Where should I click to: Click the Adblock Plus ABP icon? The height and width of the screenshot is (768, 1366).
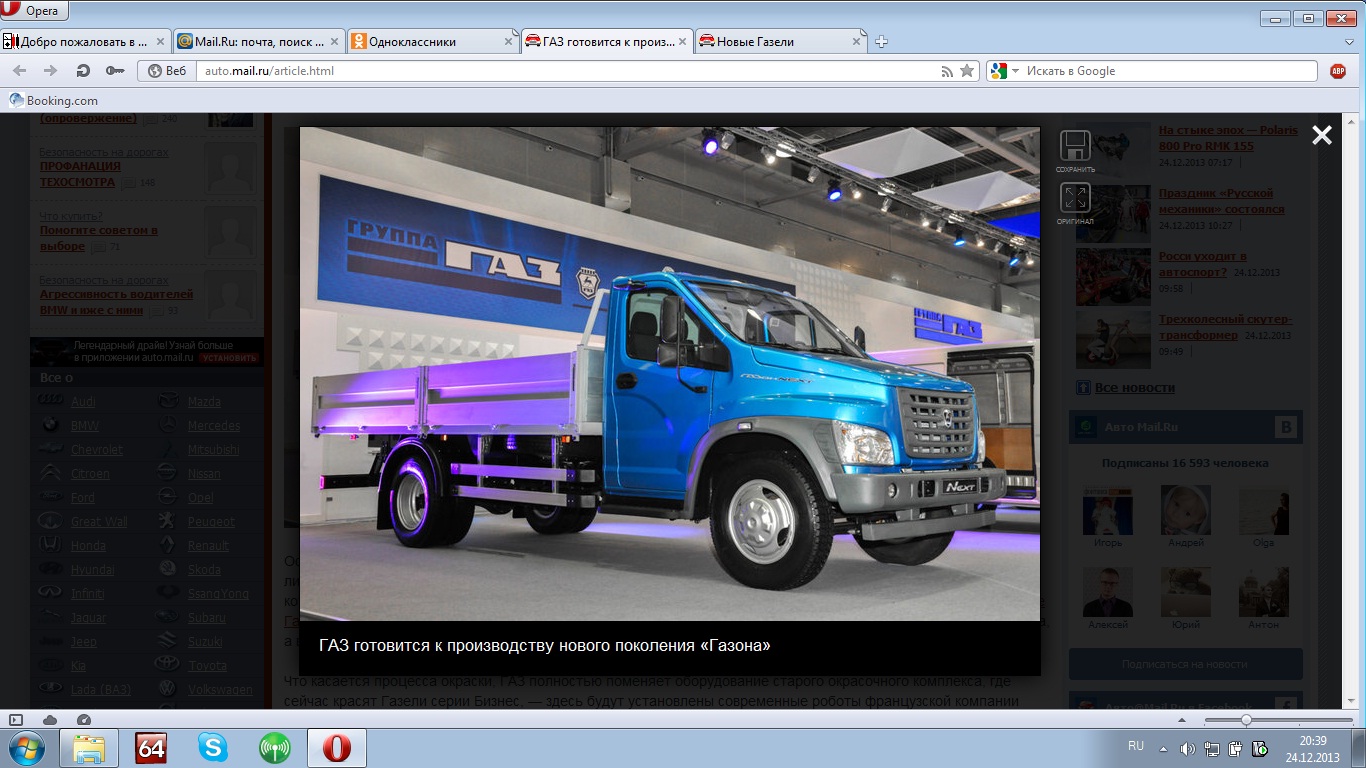(x=1338, y=71)
